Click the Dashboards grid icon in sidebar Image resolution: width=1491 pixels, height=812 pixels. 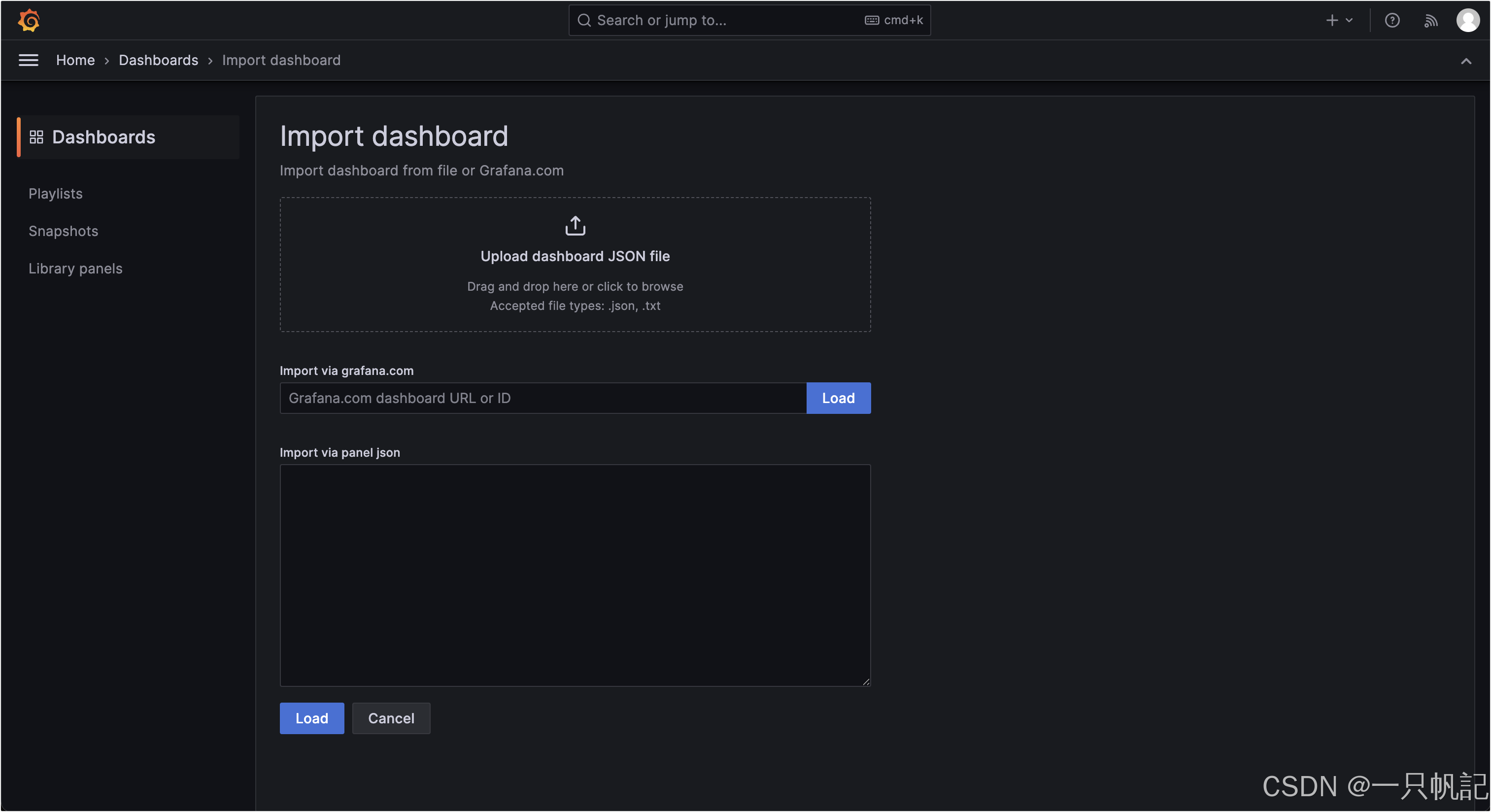coord(36,137)
